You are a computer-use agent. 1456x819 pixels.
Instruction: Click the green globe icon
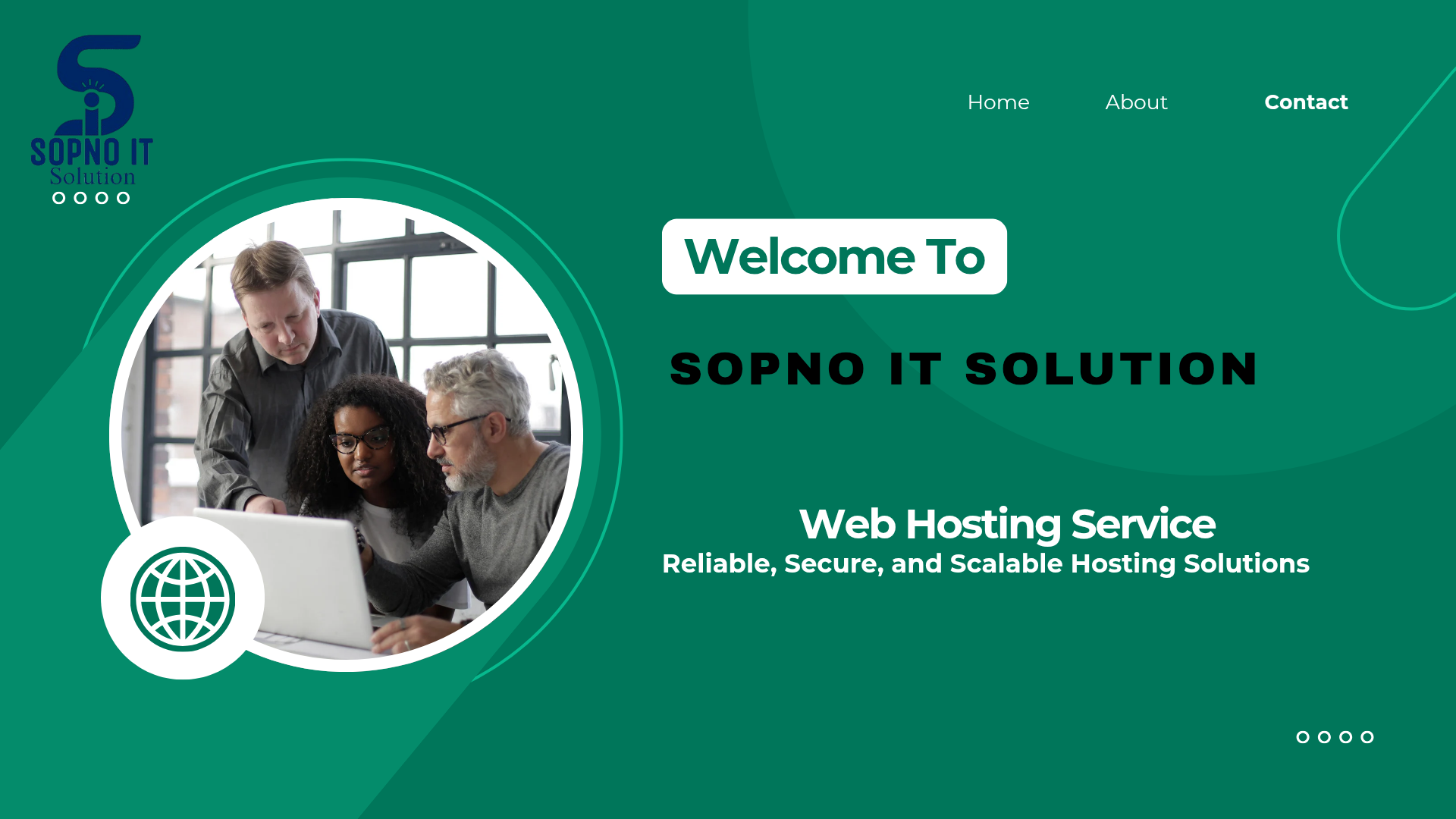coord(183,599)
